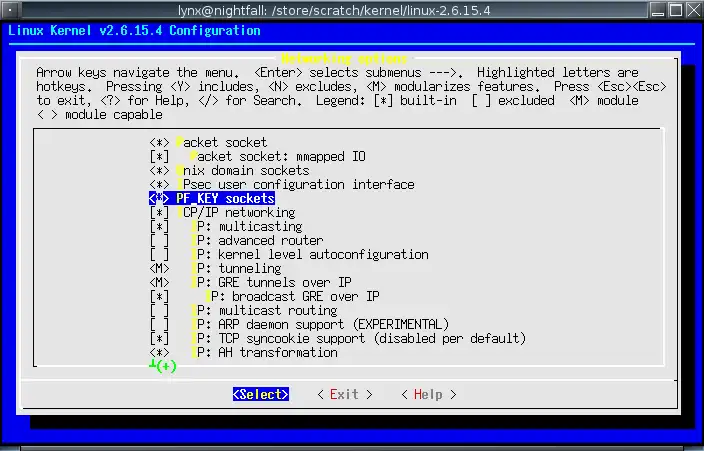Select IP: GRE tunnels over IP text

(x=271, y=283)
